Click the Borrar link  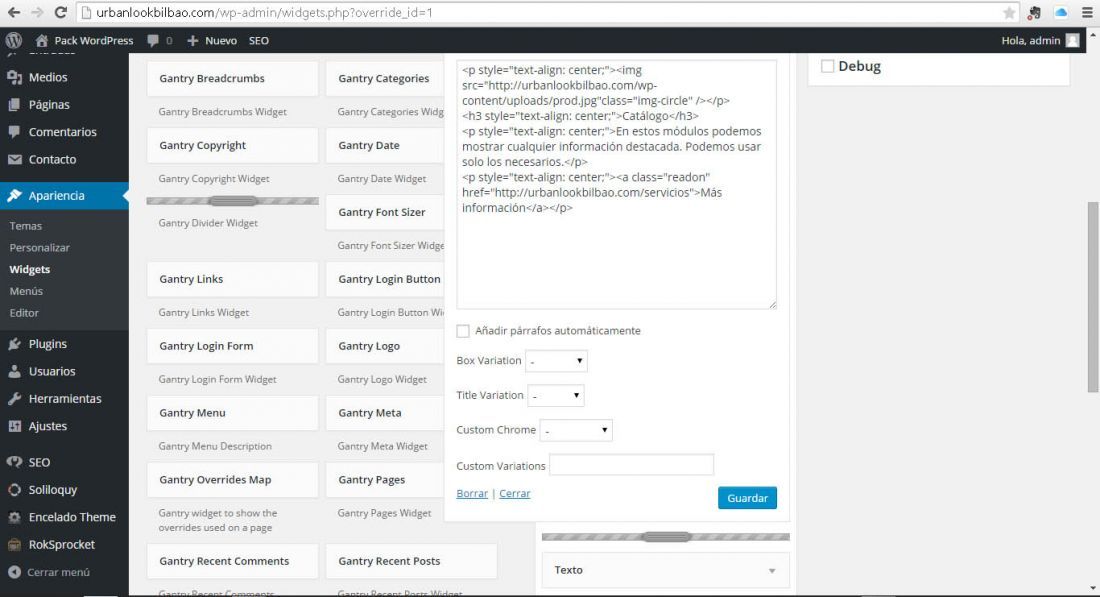[472, 494]
